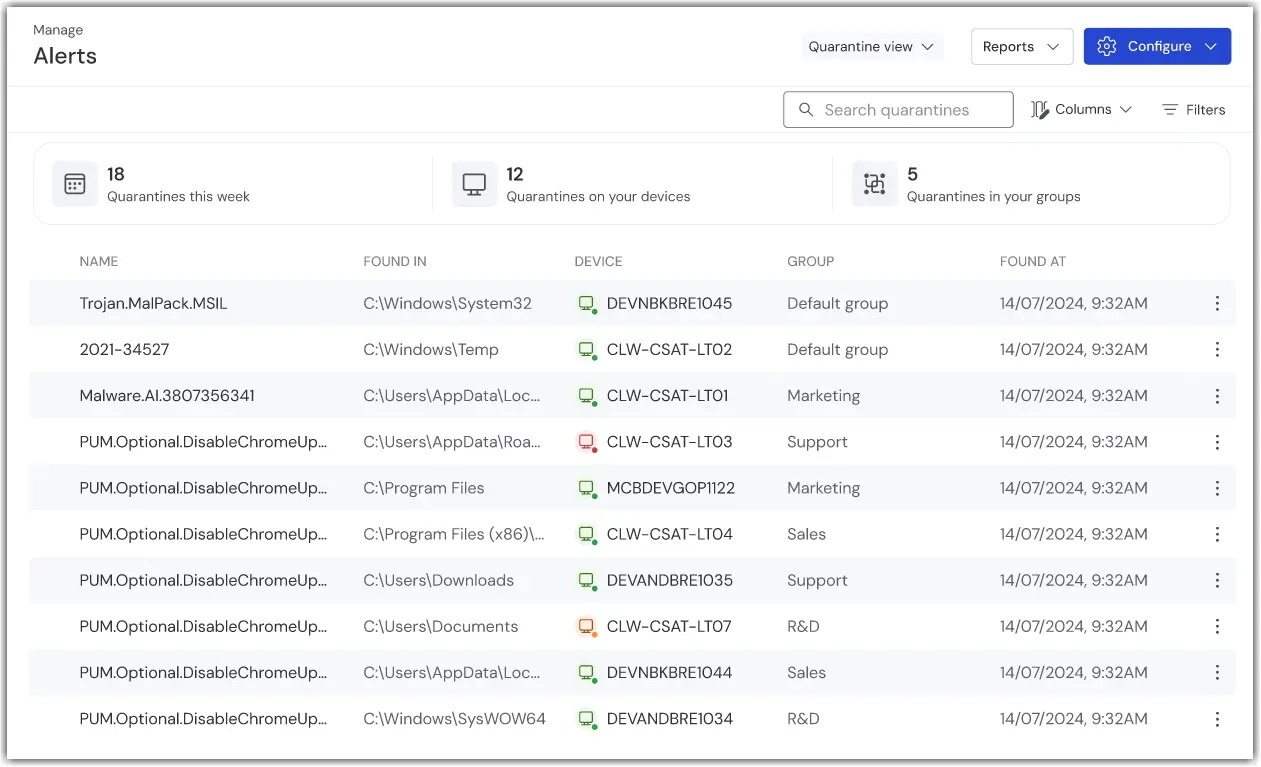The height and width of the screenshot is (767, 1261).
Task: Open kebab menu for DEVANDBRE1035 row
Action: [x=1217, y=580]
